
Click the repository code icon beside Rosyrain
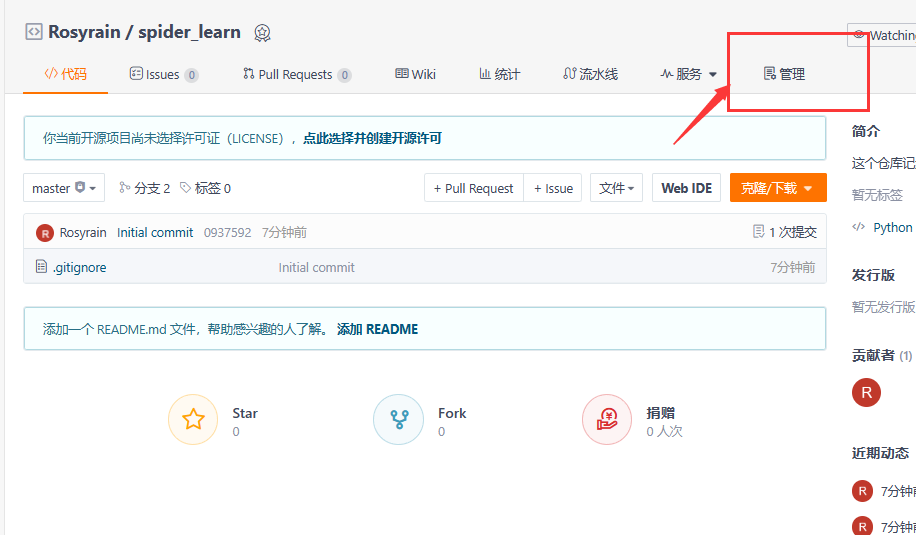[x=34, y=32]
